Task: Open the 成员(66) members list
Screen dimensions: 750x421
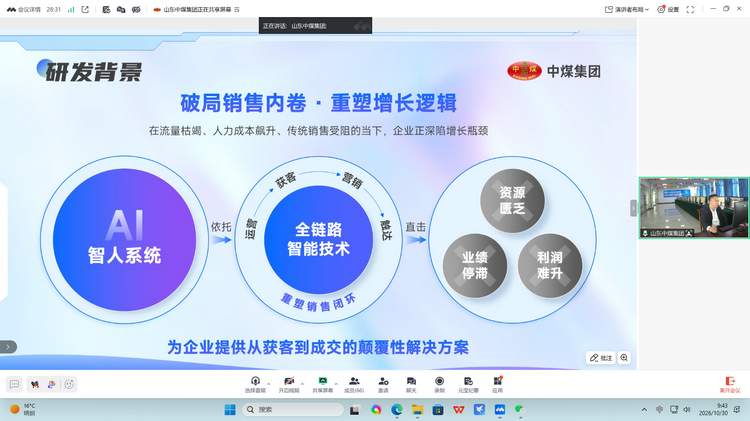Action: click(354, 385)
